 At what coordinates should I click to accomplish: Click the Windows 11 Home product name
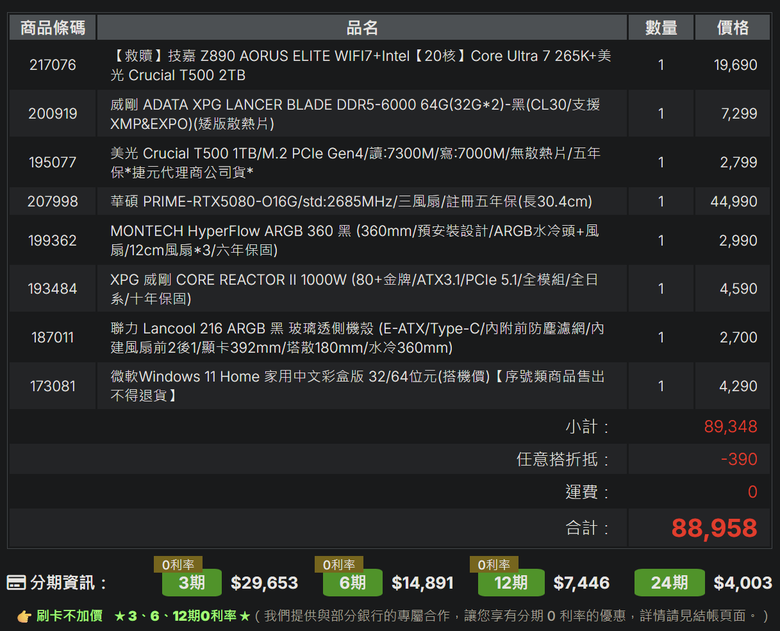(357, 387)
